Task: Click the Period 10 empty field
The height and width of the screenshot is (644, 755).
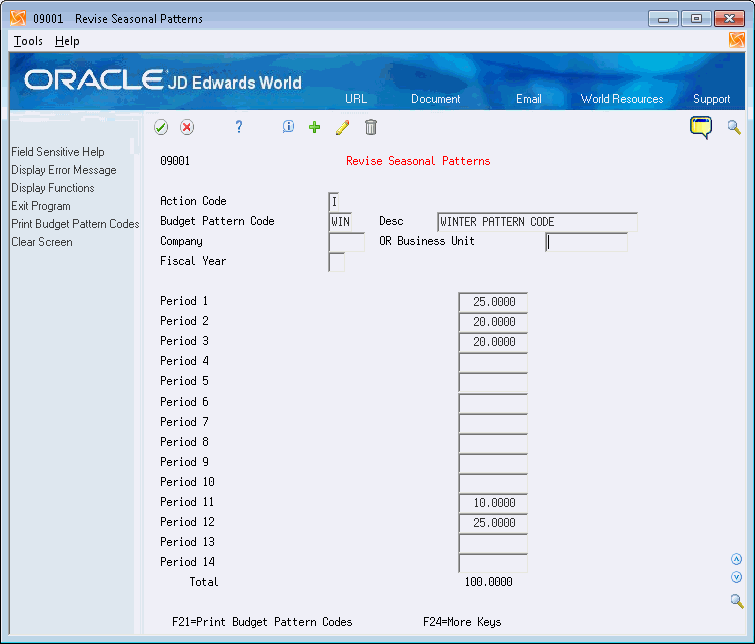Action: coord(493,483)
